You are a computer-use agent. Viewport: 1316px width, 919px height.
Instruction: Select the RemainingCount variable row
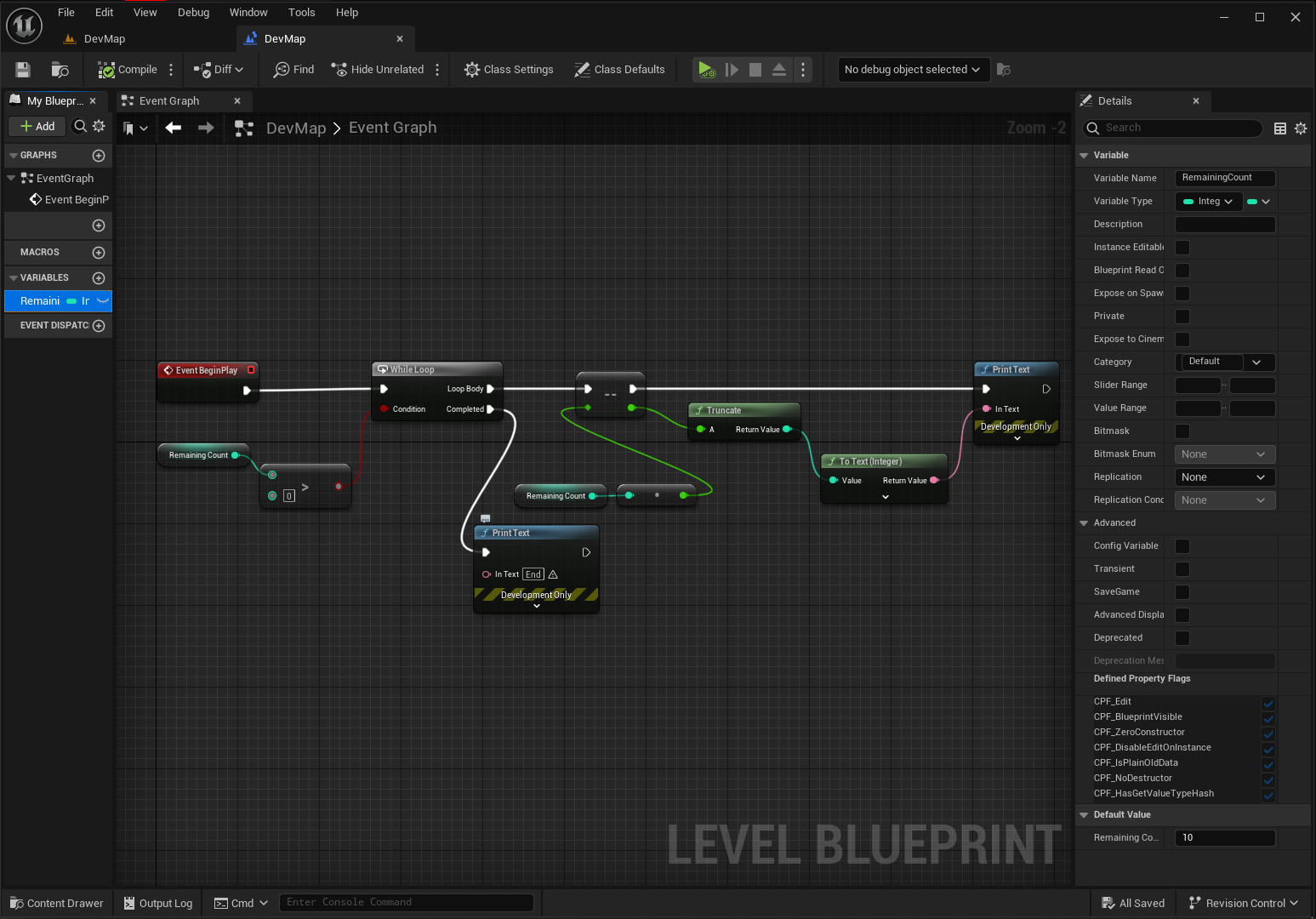pyautogui.click(x=58, y=301)
